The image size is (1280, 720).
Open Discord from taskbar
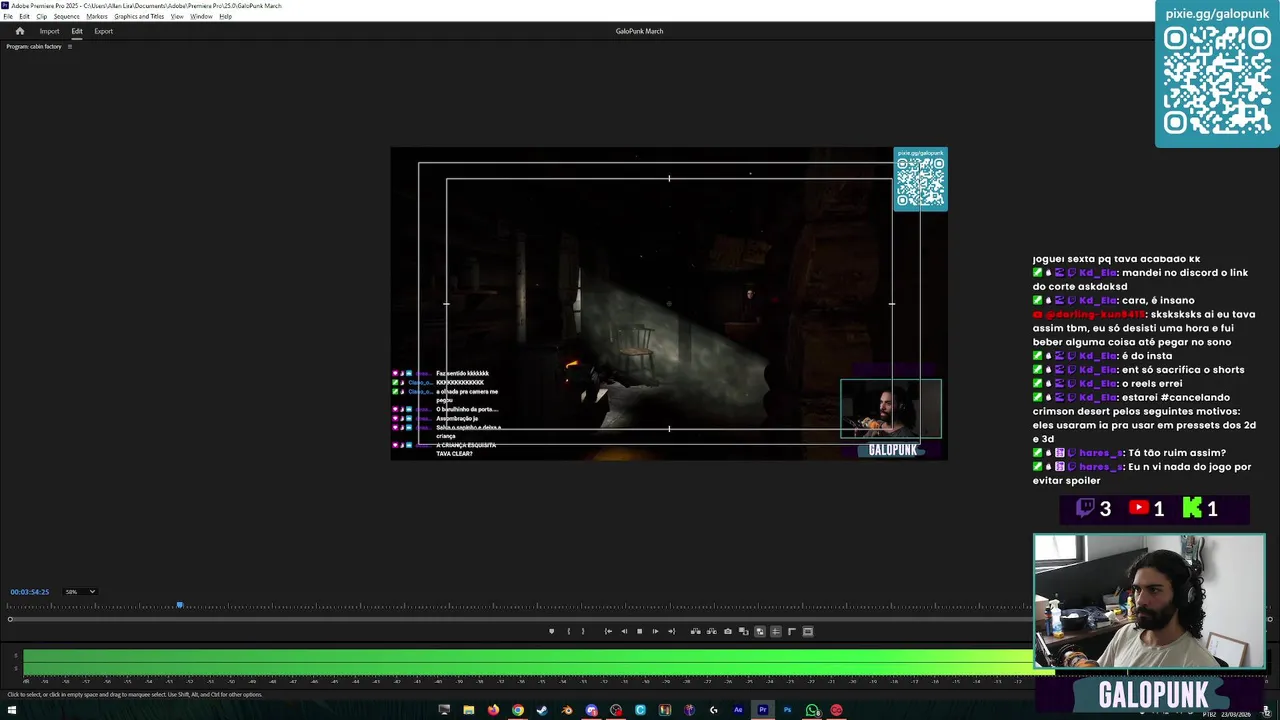[591, 710]
